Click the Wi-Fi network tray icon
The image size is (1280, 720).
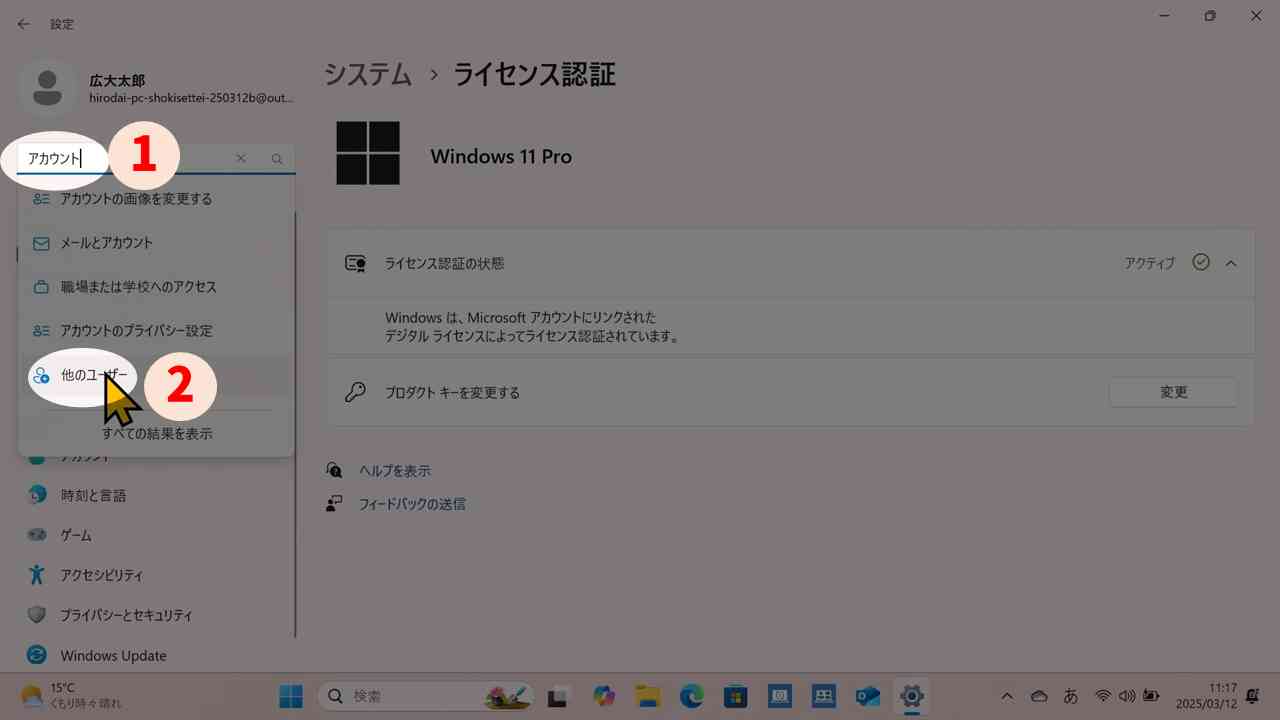point(1103,696)
